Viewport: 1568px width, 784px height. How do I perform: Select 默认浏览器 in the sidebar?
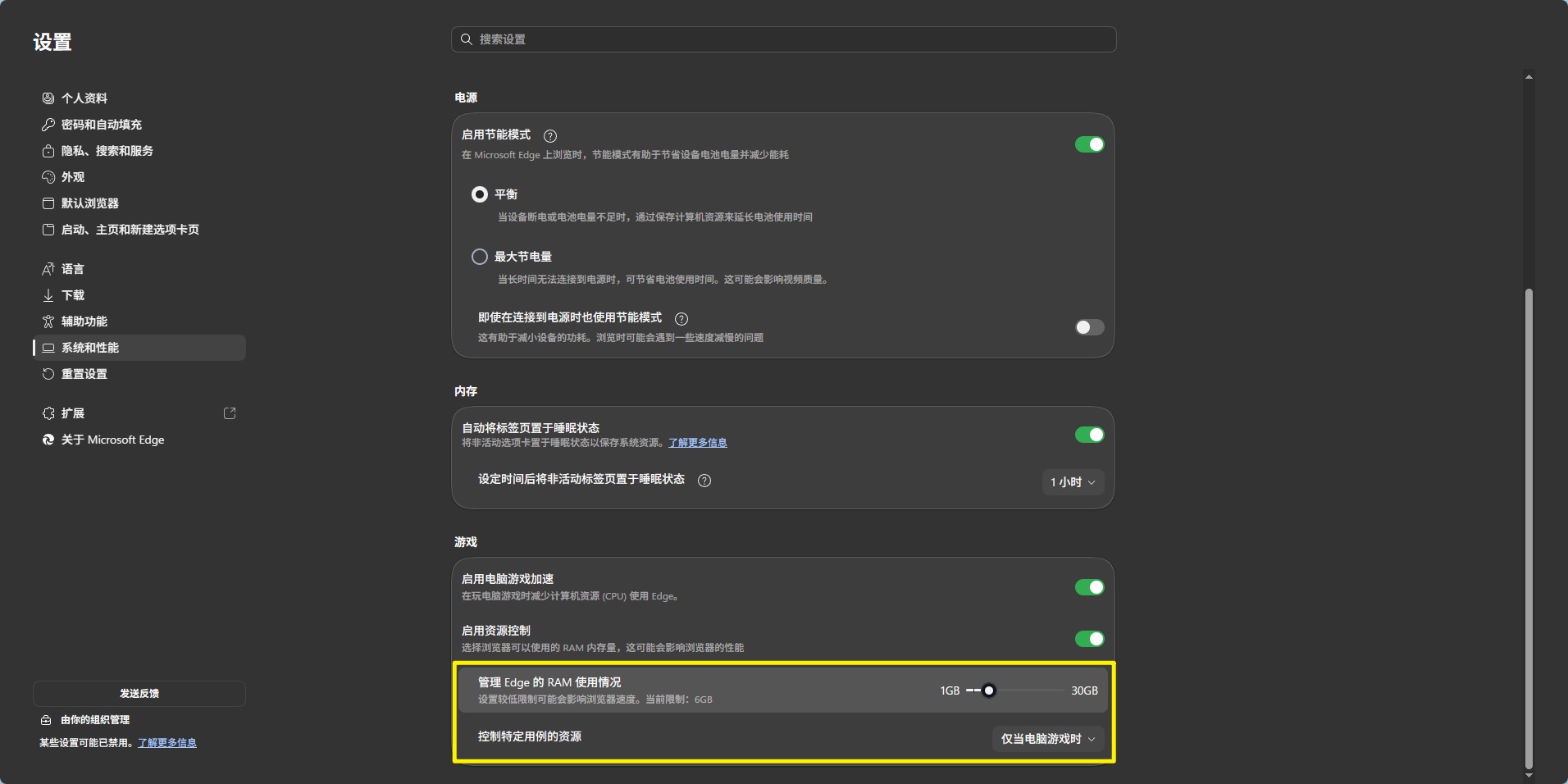139,203
